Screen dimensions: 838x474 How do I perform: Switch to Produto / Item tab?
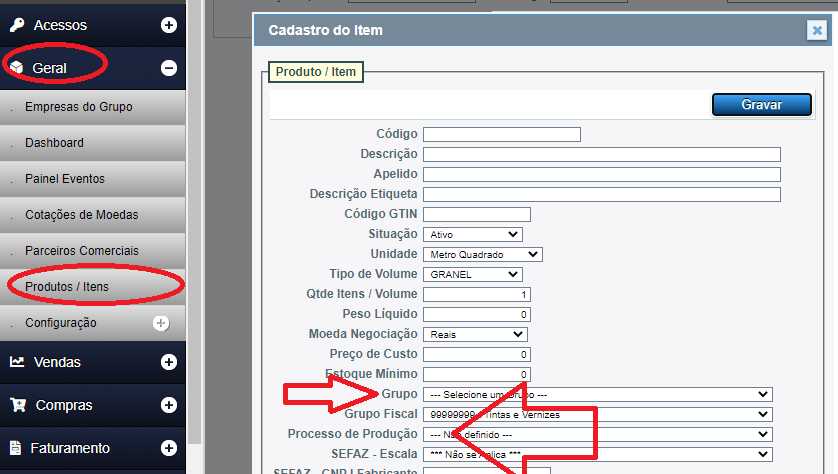coord(315,72)
